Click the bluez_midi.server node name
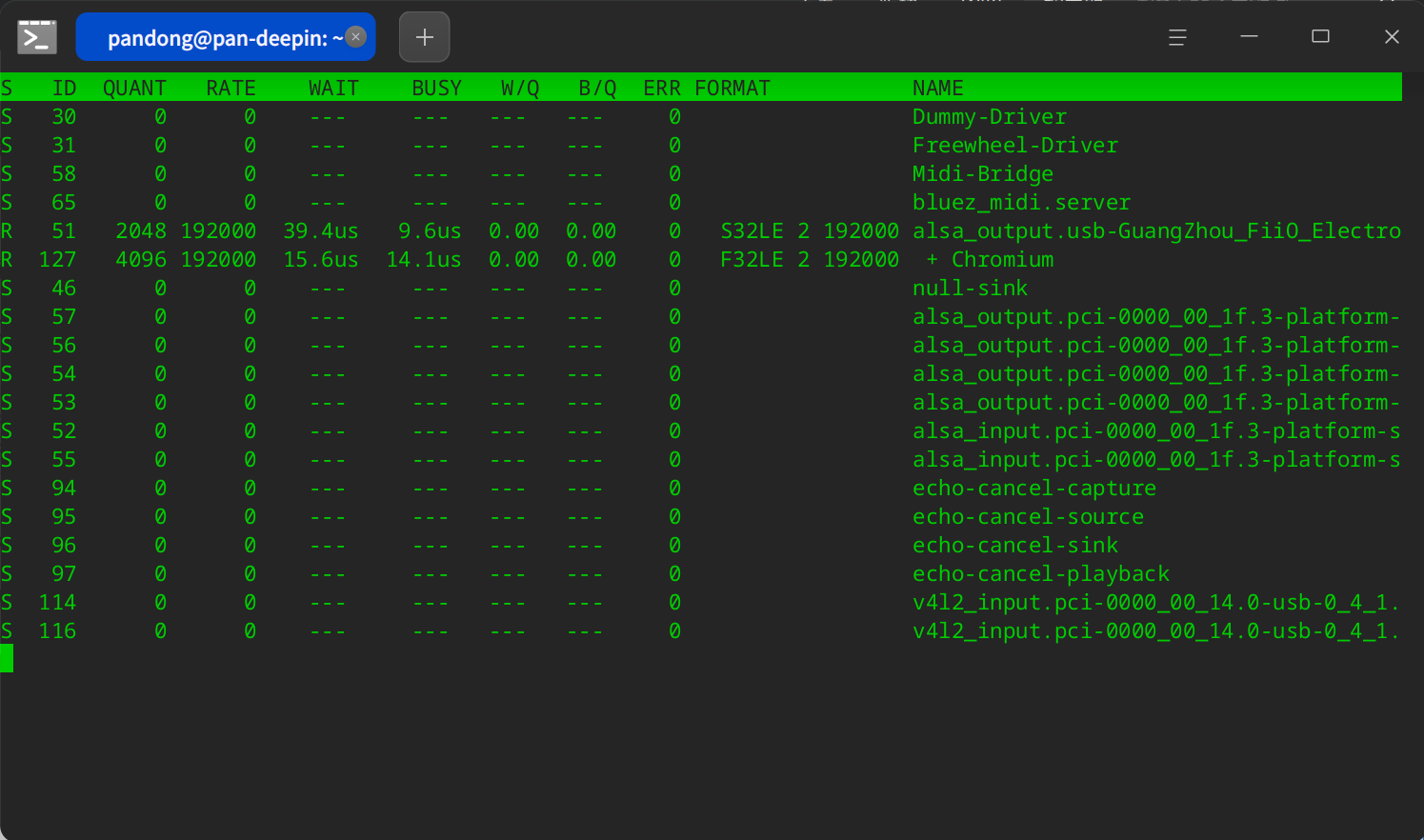Screen dimensions: 1424x840 point(1021,202)
